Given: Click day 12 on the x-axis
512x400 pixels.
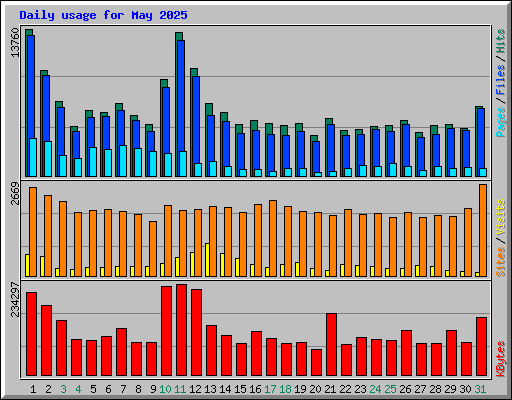Looking at the screenshot, I should tap(195, 389).
